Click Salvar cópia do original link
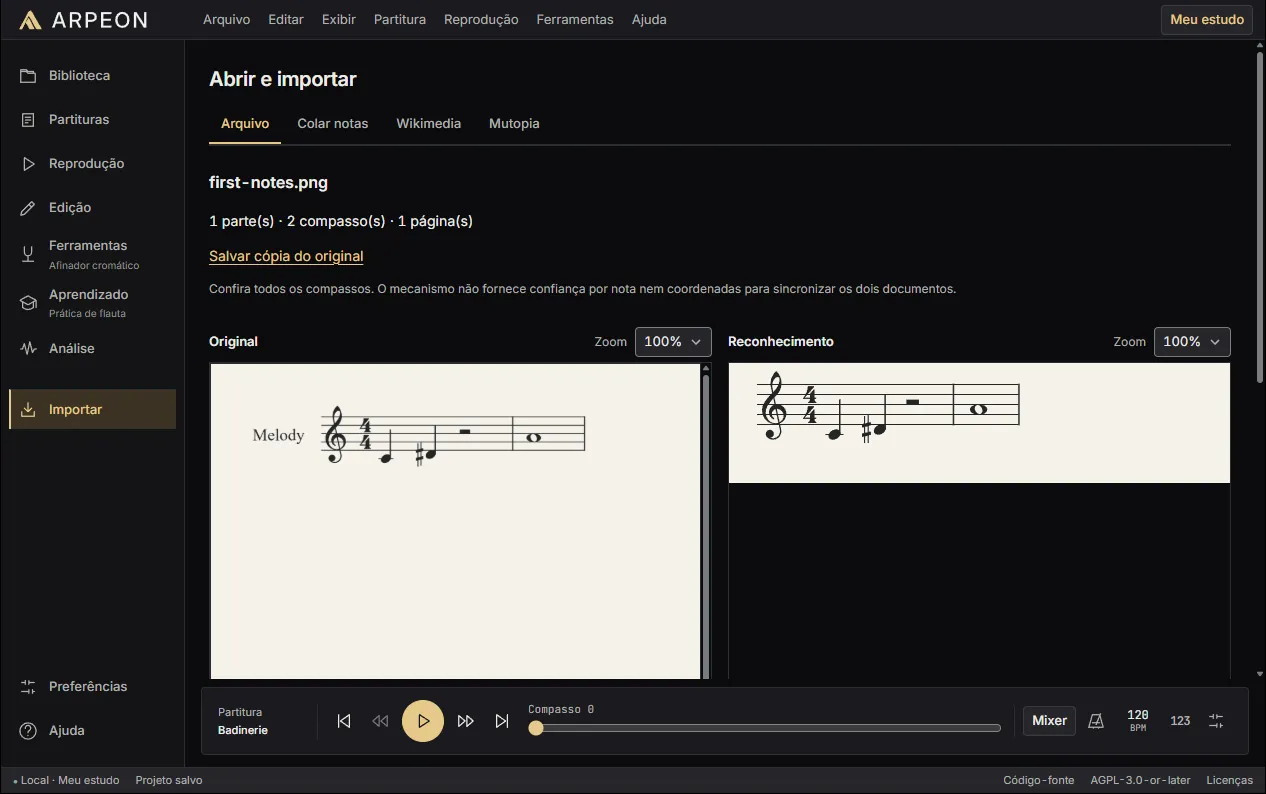This screenshot has width=1266, height=794. 286,257
